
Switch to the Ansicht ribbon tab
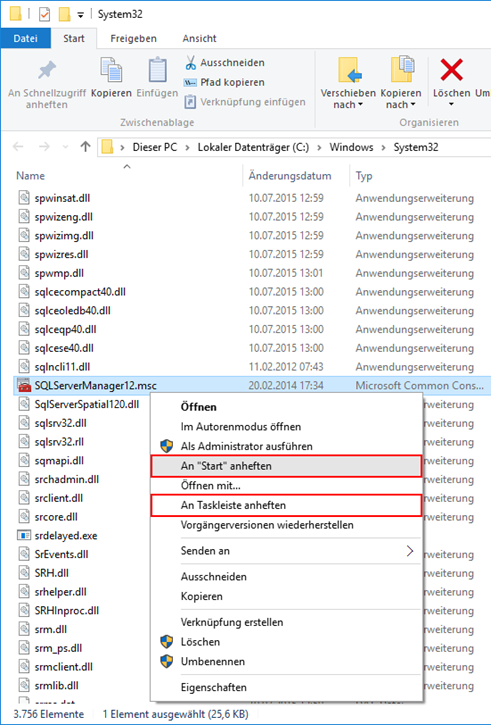[199, 38]
